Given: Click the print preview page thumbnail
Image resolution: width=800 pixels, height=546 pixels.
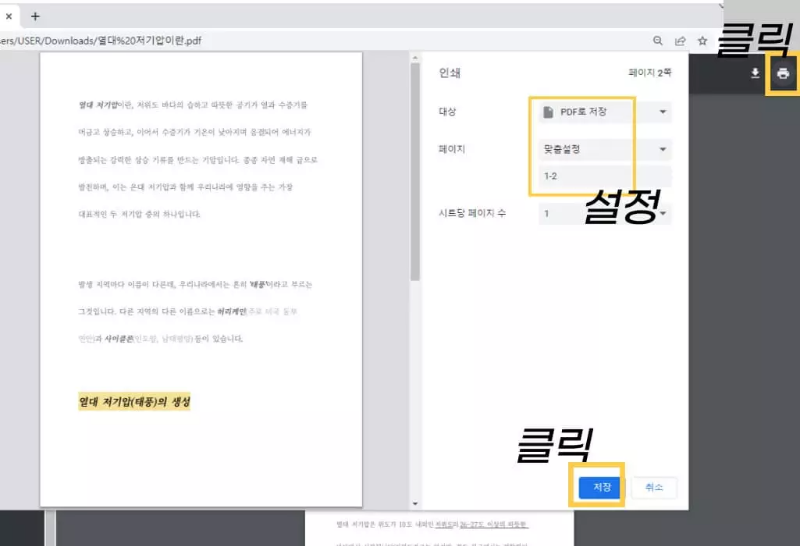Looking at the screenshot, I should [201, 280].
